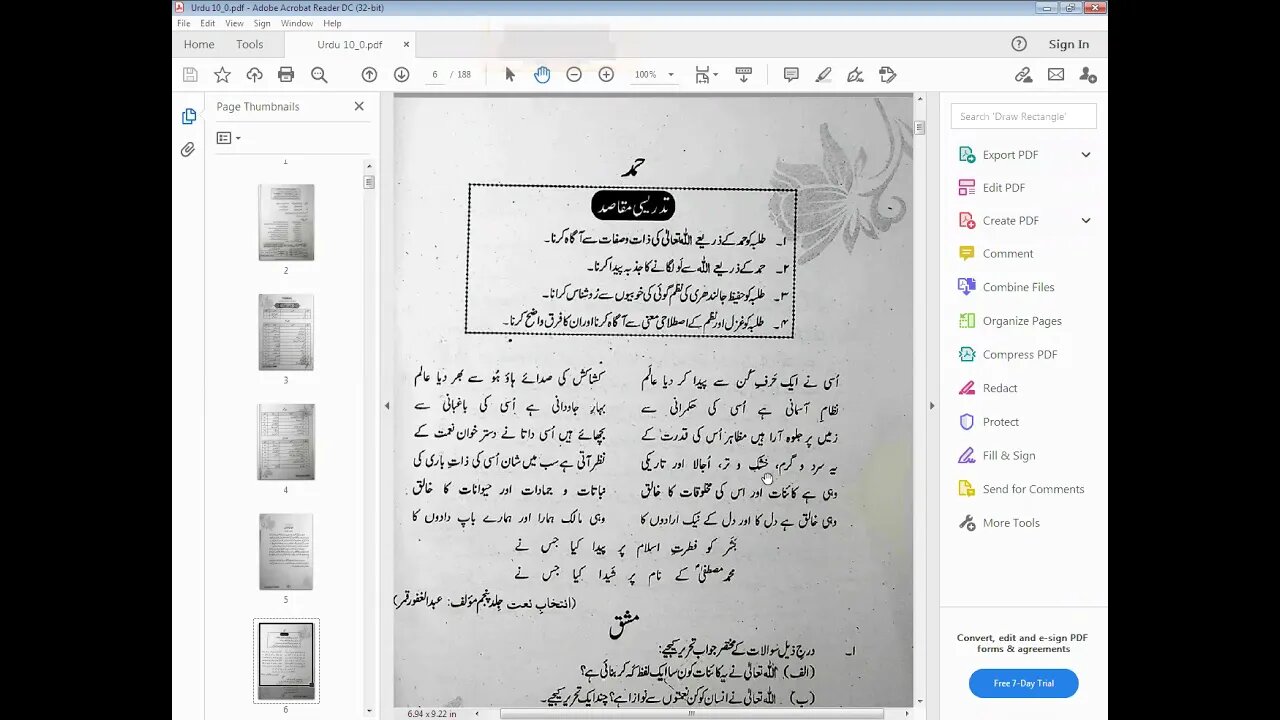1280x720 pixels.
Task: Open the Sign document pen icon
Action: (855, 75)
